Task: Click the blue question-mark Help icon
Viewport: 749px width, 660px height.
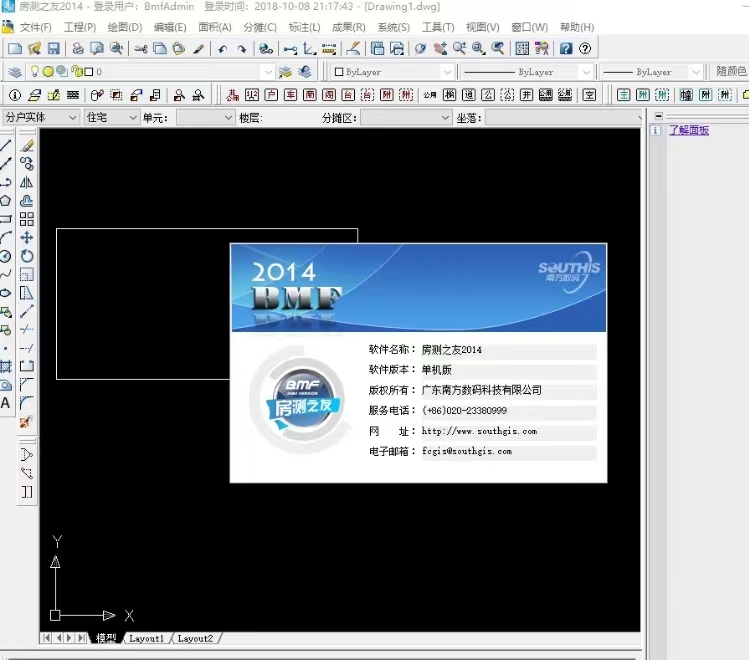Action: click(566, 48)
